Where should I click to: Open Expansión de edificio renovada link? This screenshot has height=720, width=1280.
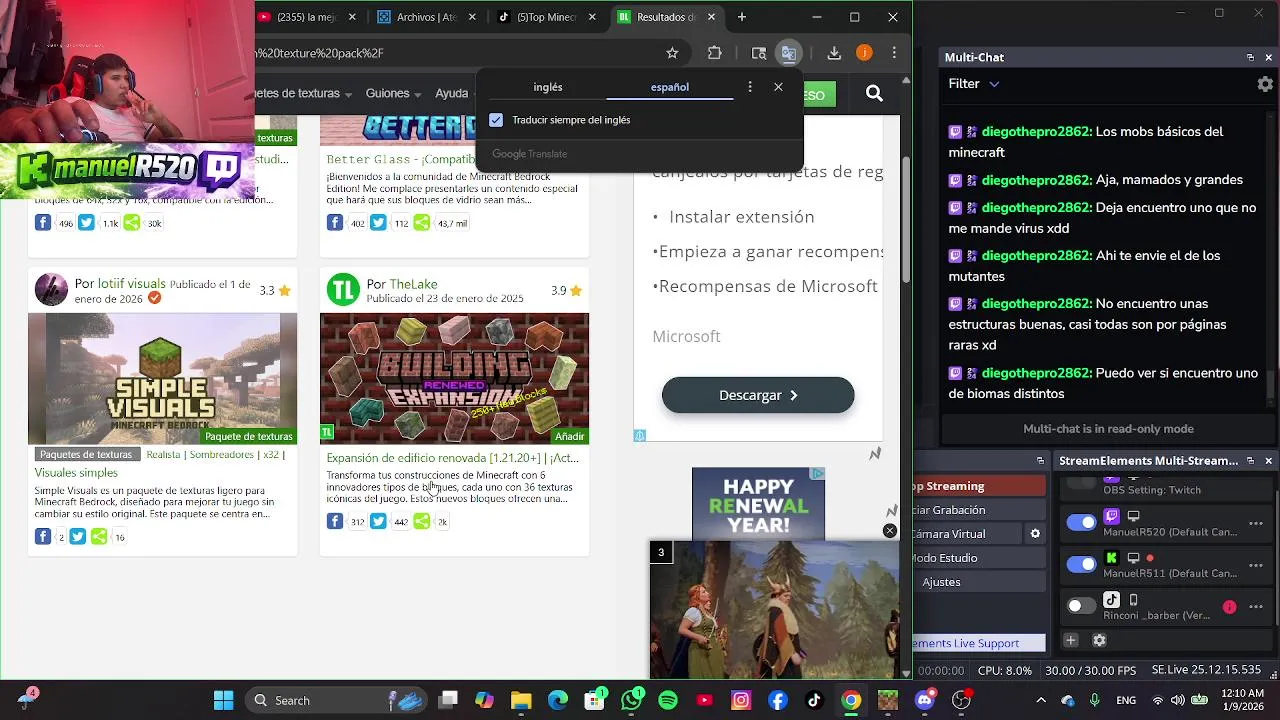pyautogui.click(x=452, y=458)
